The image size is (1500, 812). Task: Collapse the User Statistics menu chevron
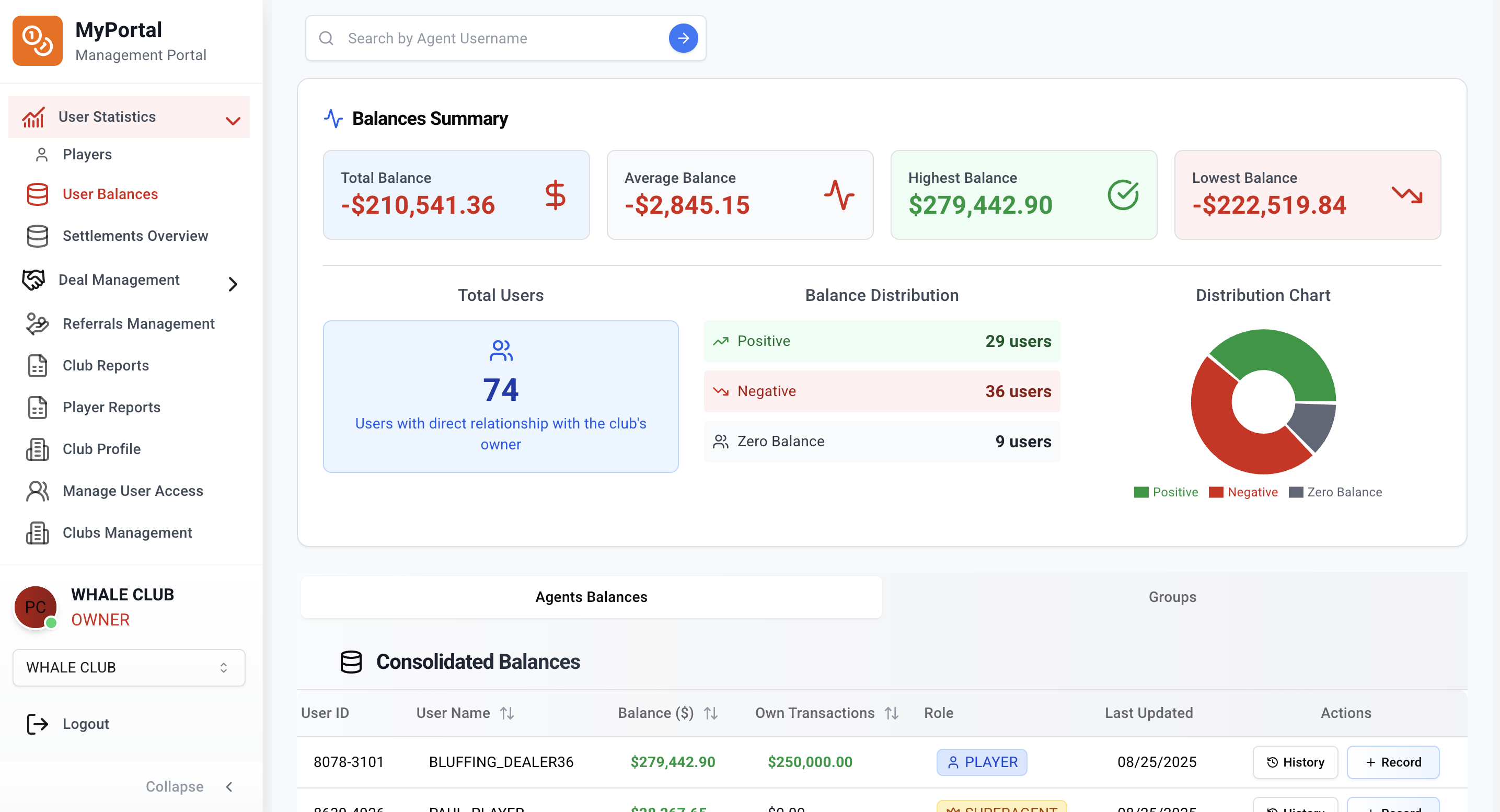[x=233, y=121]
